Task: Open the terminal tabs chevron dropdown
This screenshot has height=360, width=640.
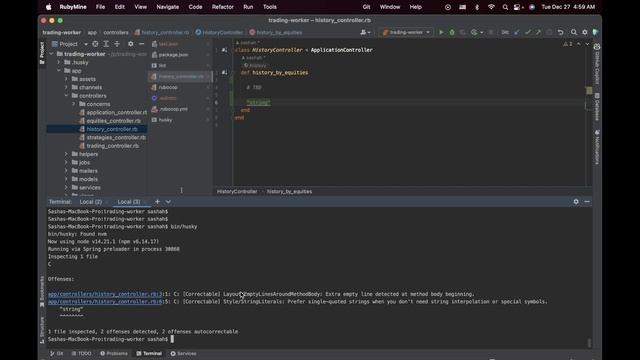Action: pos(168,202)
